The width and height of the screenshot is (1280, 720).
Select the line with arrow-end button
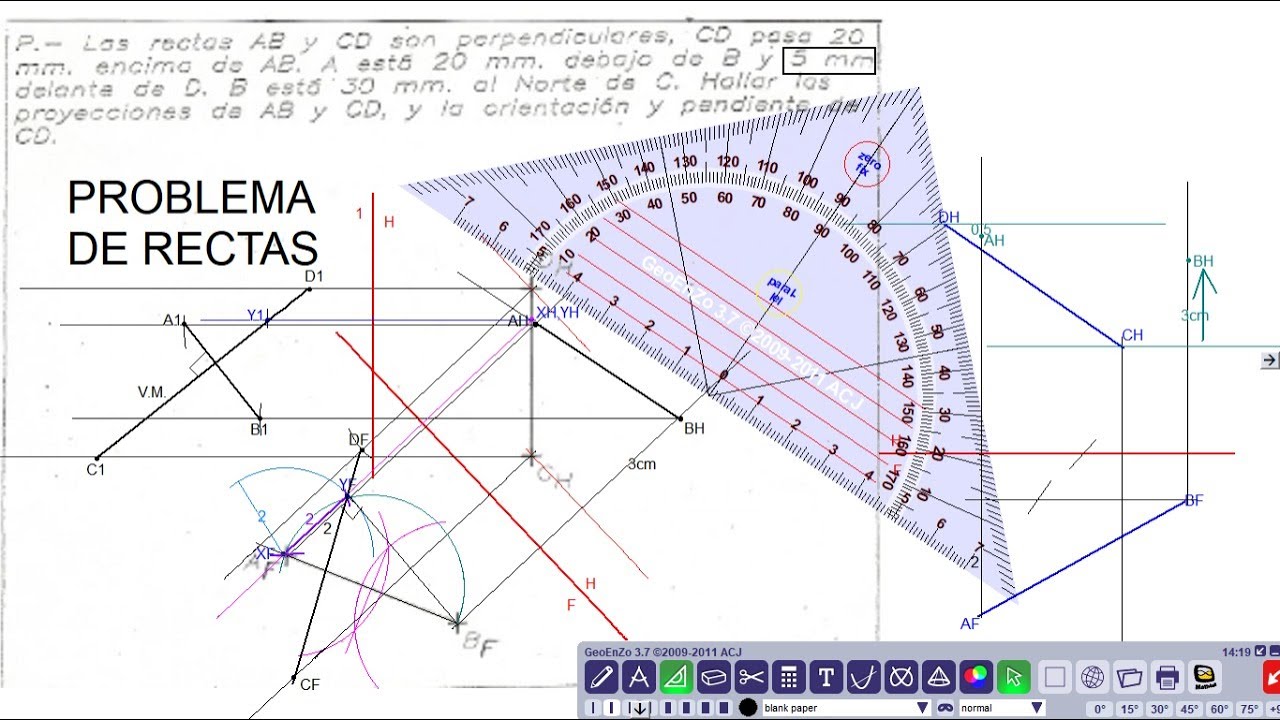tap(639, 709)
